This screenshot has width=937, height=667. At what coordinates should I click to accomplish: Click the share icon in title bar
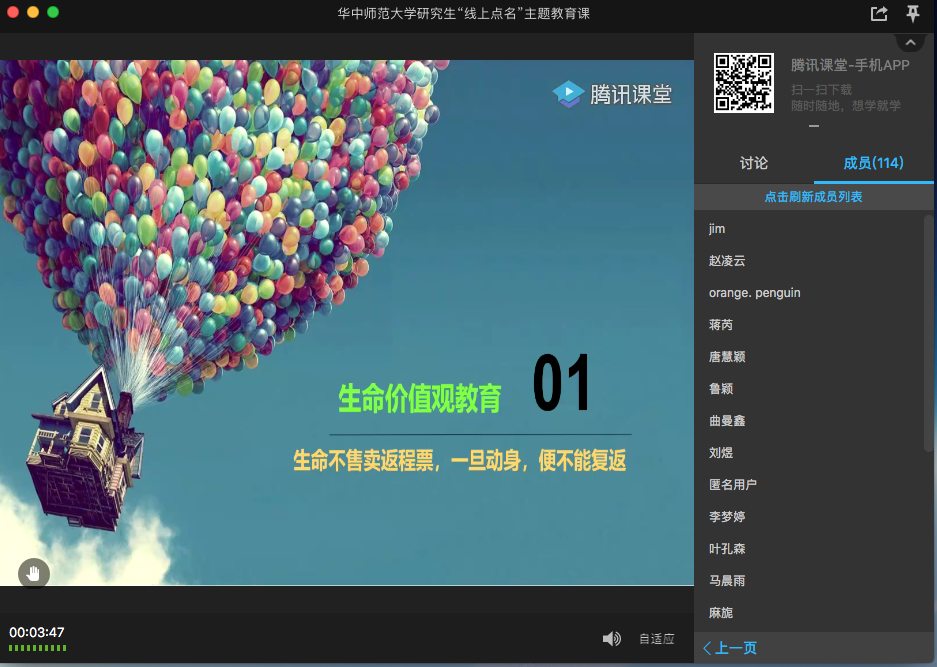(879, 14)
